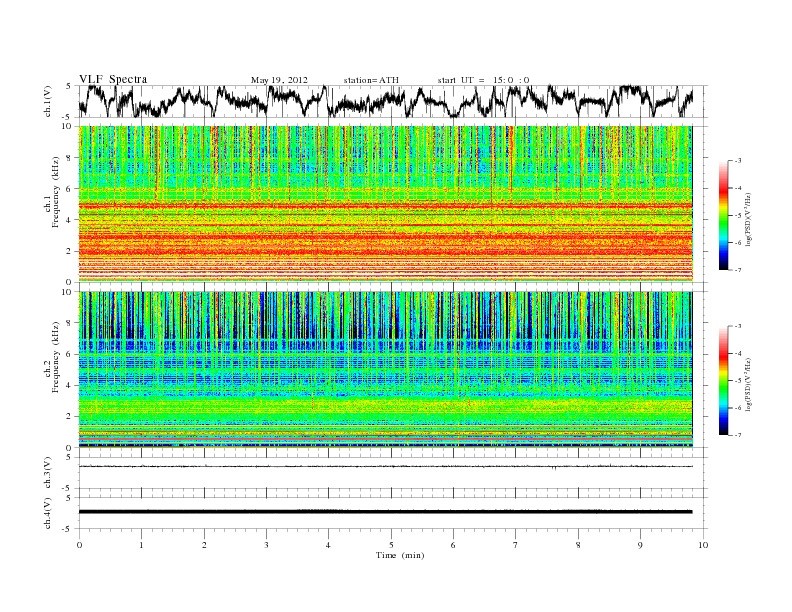The width and height of the screenshot is (792, 612).
Task: Click the "-5" tick on ch.2 colorbar
Action: (737, 381)
